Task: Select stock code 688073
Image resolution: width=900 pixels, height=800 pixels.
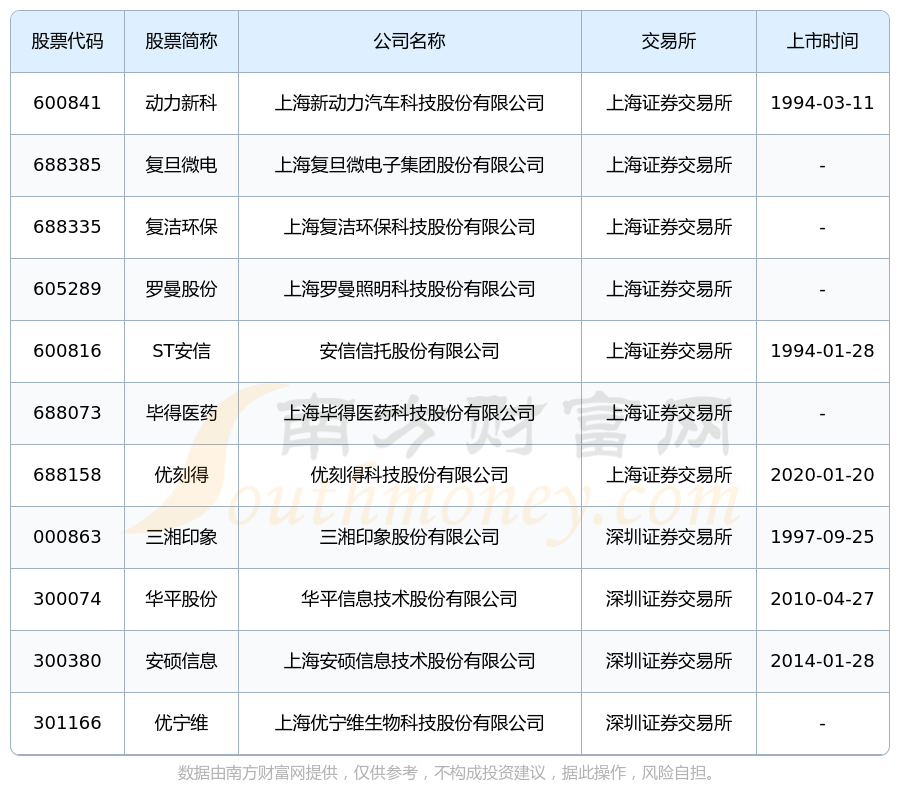Action: 67,413
